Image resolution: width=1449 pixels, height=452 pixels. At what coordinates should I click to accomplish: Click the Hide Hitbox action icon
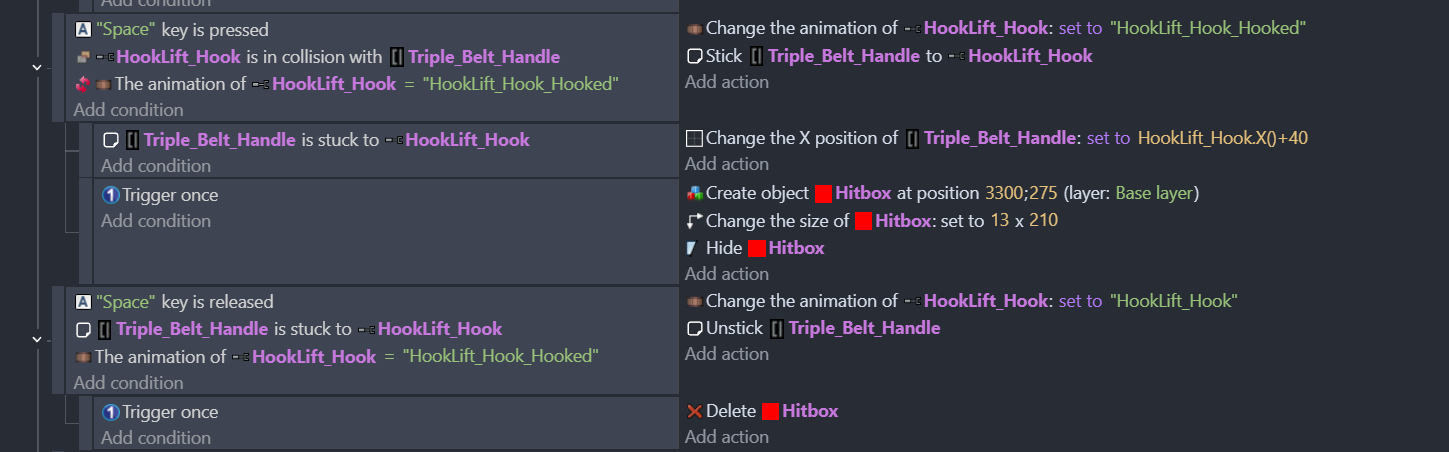tap(694, 248)
